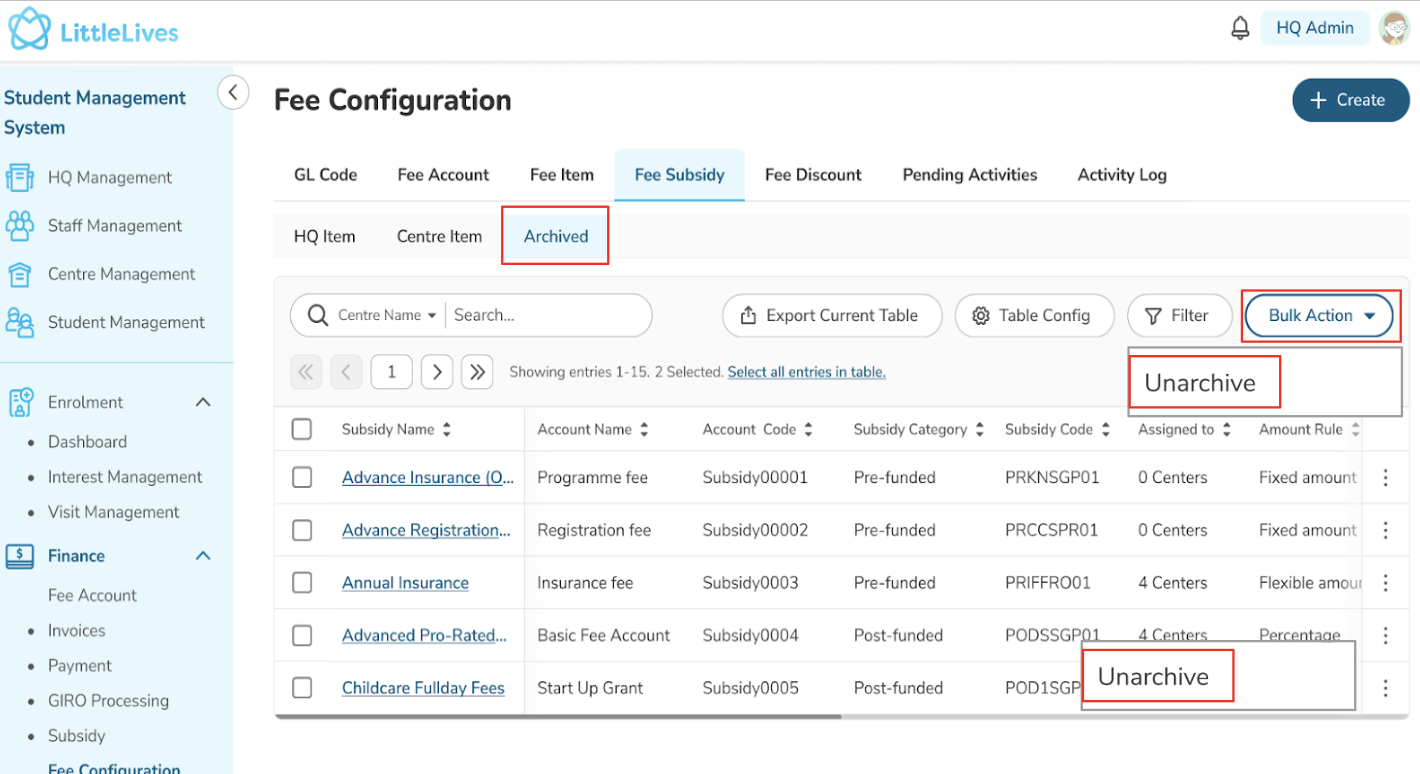Screen dimensions: 1420x774
Task: Tick the checkbox for Annual Insurance row
Action: pos(302,583)
